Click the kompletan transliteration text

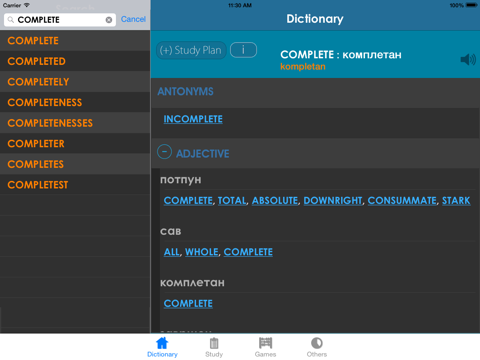click(x=303, y=67)
